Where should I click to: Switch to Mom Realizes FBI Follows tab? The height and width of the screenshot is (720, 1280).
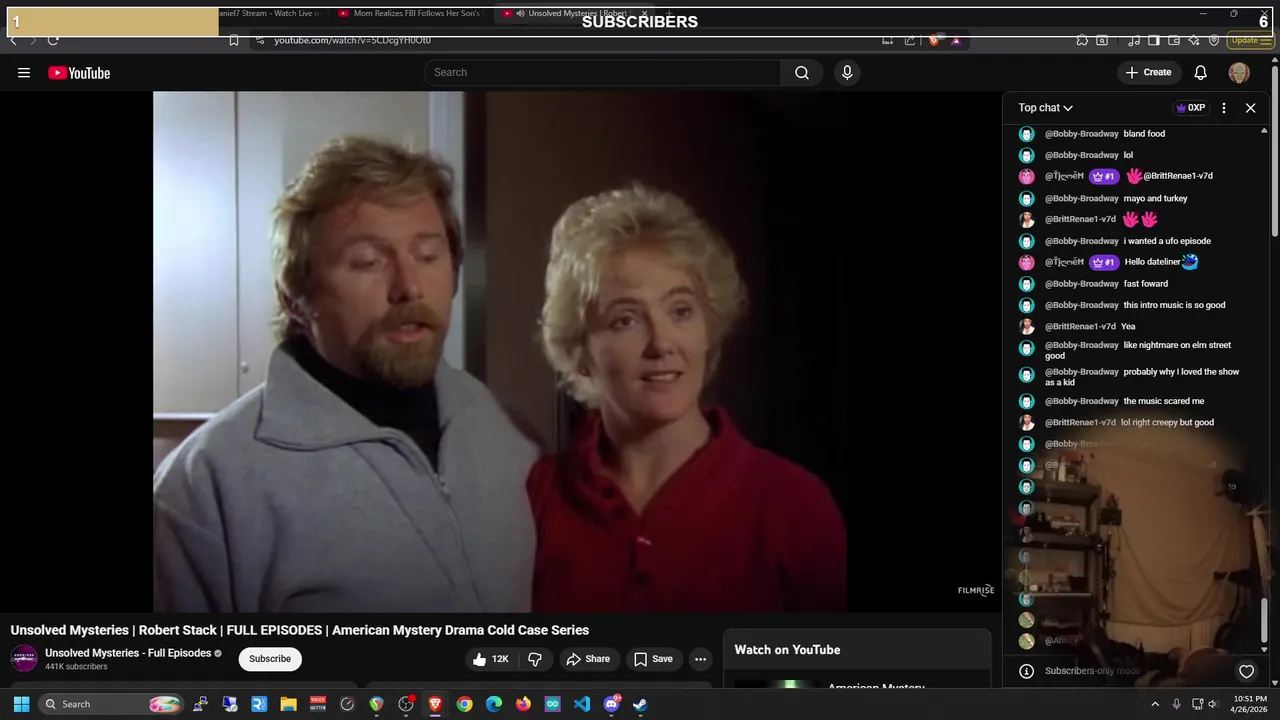point(410,14)
